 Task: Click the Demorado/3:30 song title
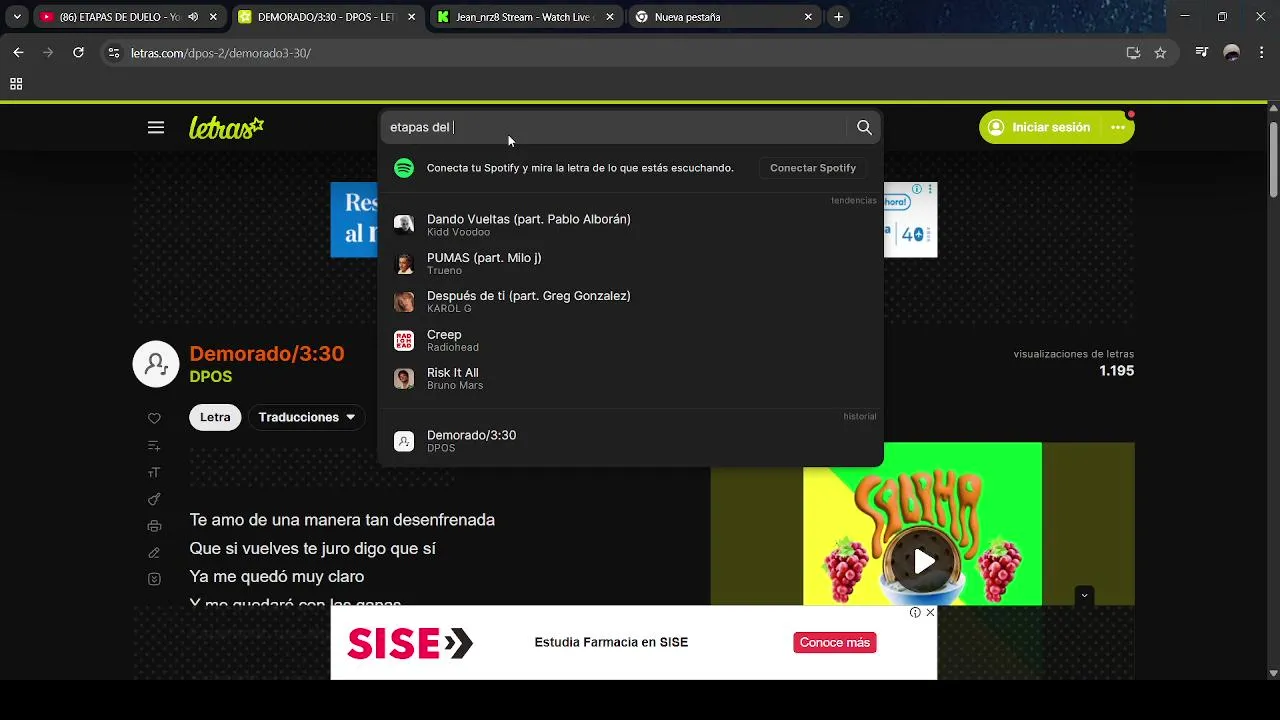point(267,353)
